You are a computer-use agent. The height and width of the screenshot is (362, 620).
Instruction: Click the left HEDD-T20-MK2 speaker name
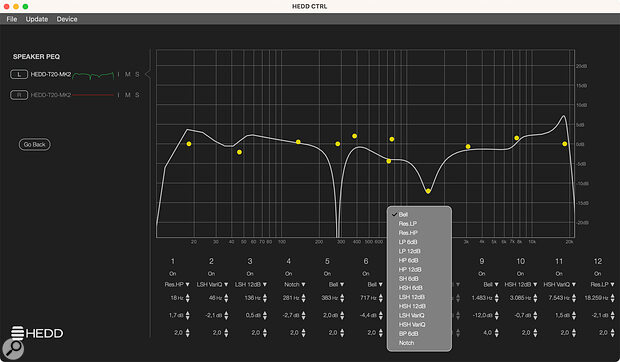pyautogui.click(x=51, y=74)
